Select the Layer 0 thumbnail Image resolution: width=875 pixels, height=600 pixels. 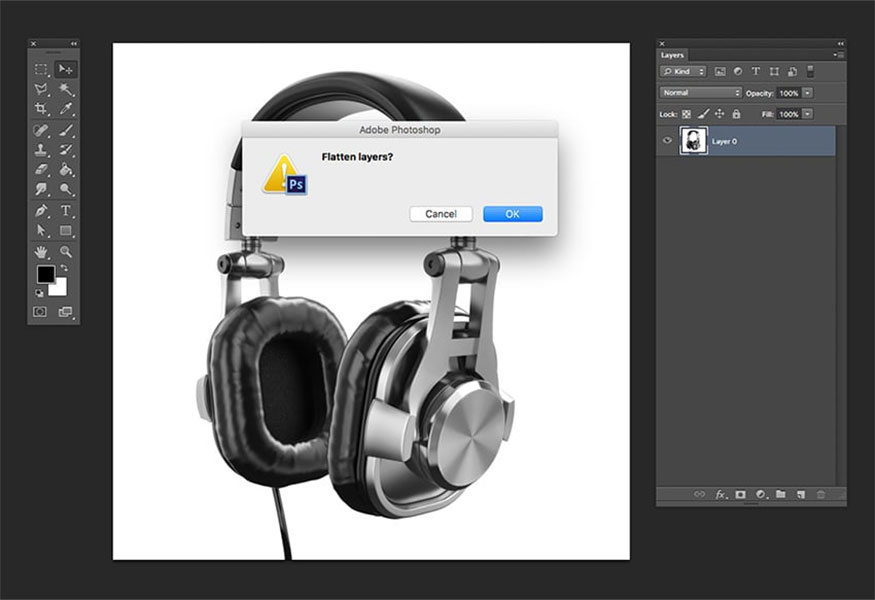[693, 141]
